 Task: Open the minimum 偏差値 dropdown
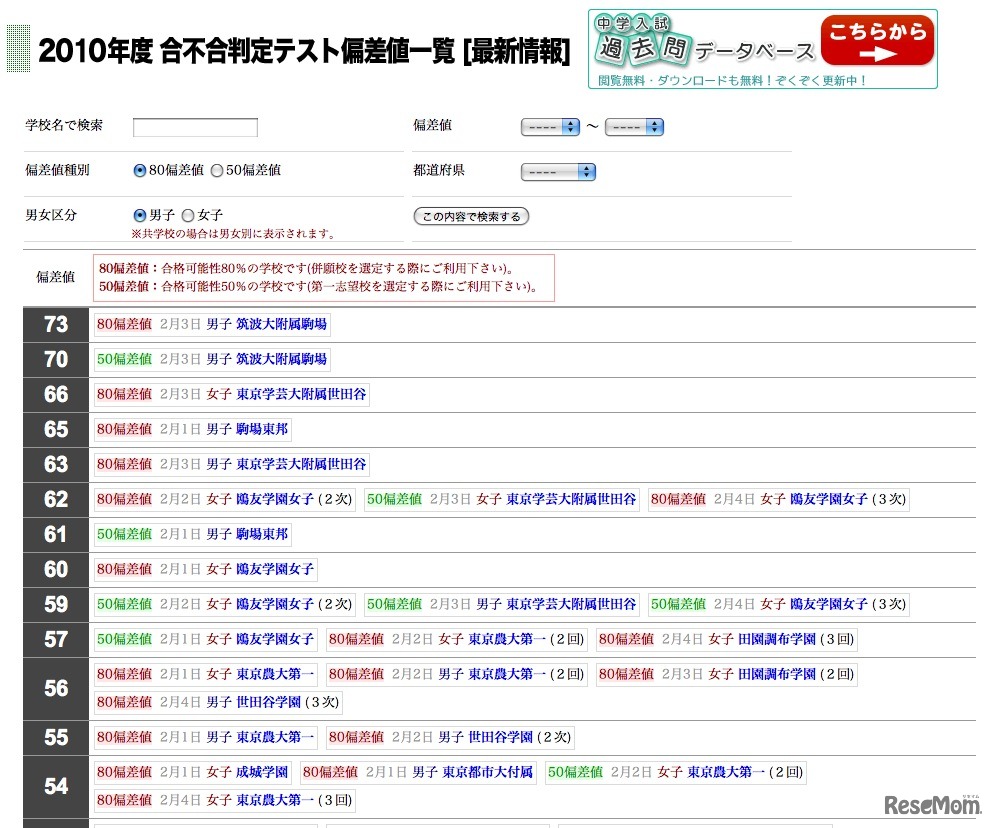550,127
